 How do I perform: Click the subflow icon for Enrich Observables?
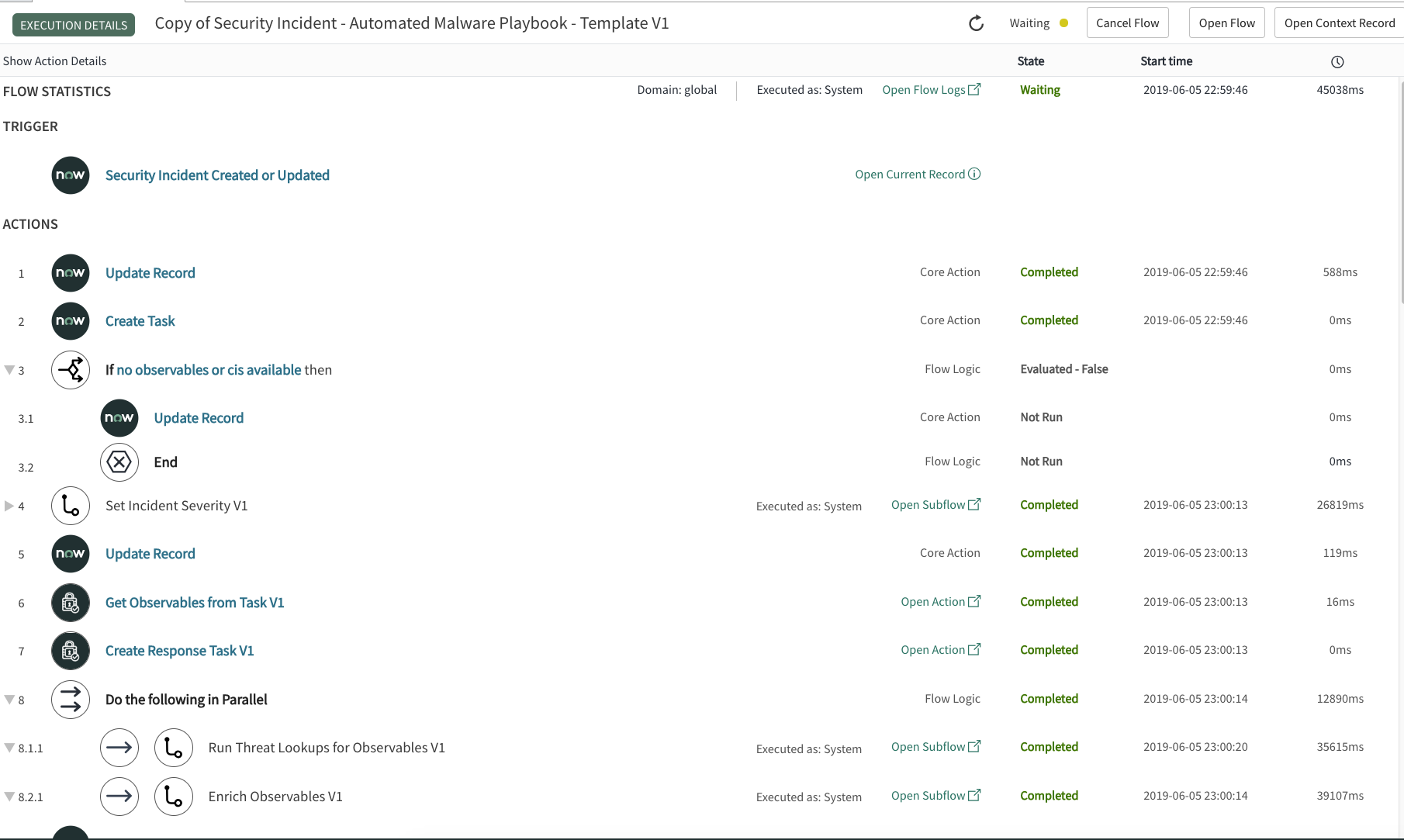(x=174, y=797)
